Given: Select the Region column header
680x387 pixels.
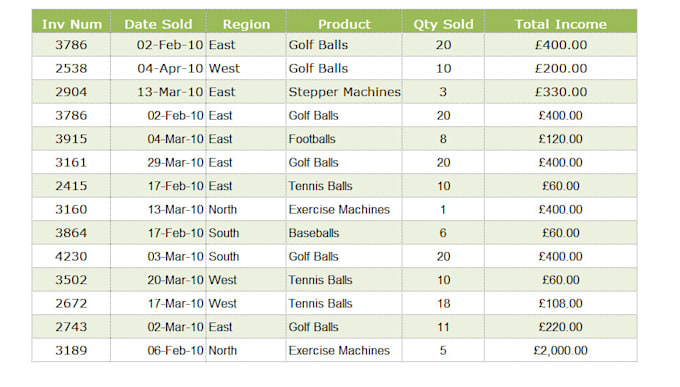Looking at the screenshot, I should pyautogui.click(x=246, y=22).
